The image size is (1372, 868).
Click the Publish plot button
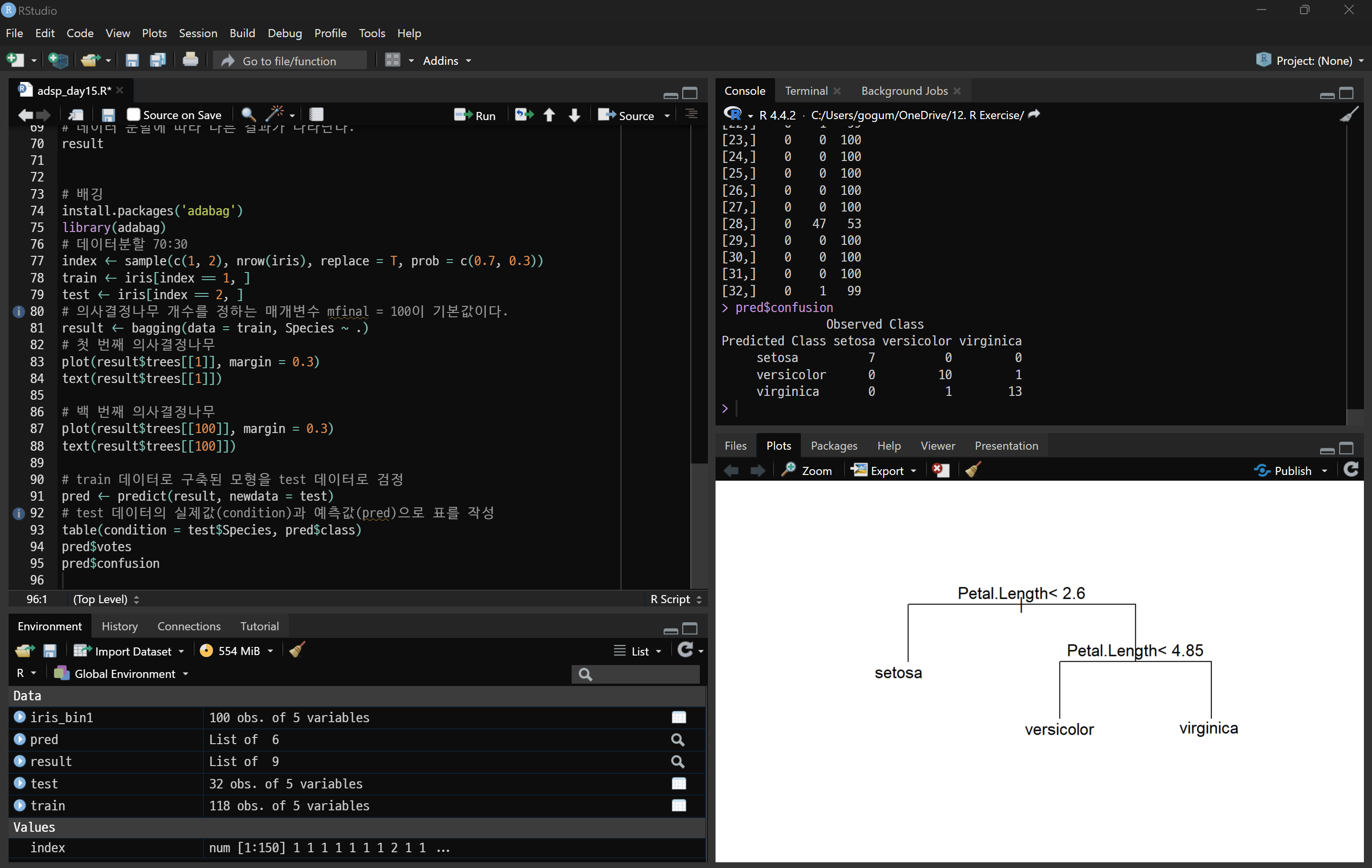pyautogui.click(x=1284, y=471)
